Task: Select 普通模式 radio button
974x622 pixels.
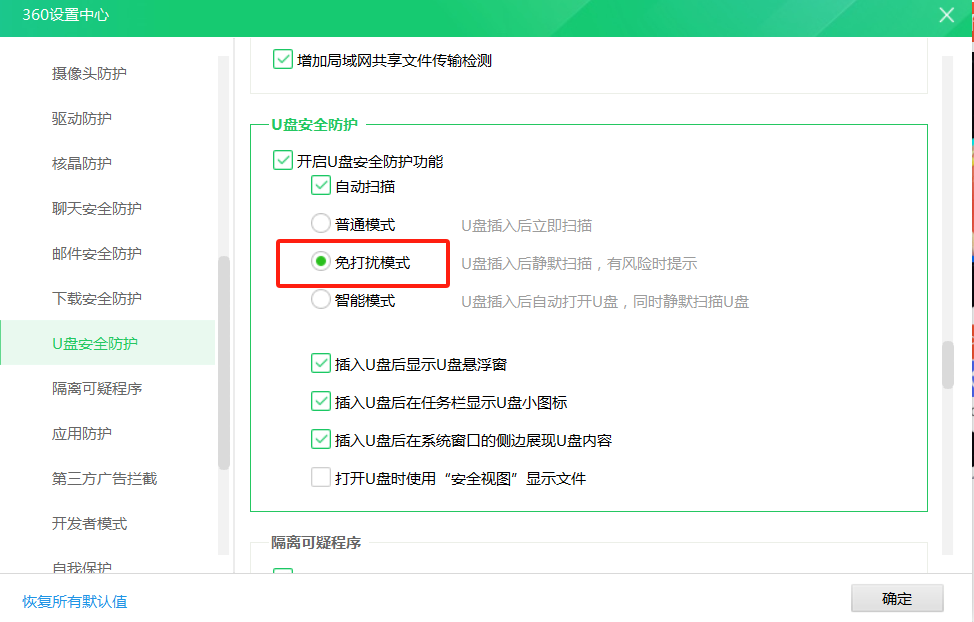Action: [x=321, y=223]
